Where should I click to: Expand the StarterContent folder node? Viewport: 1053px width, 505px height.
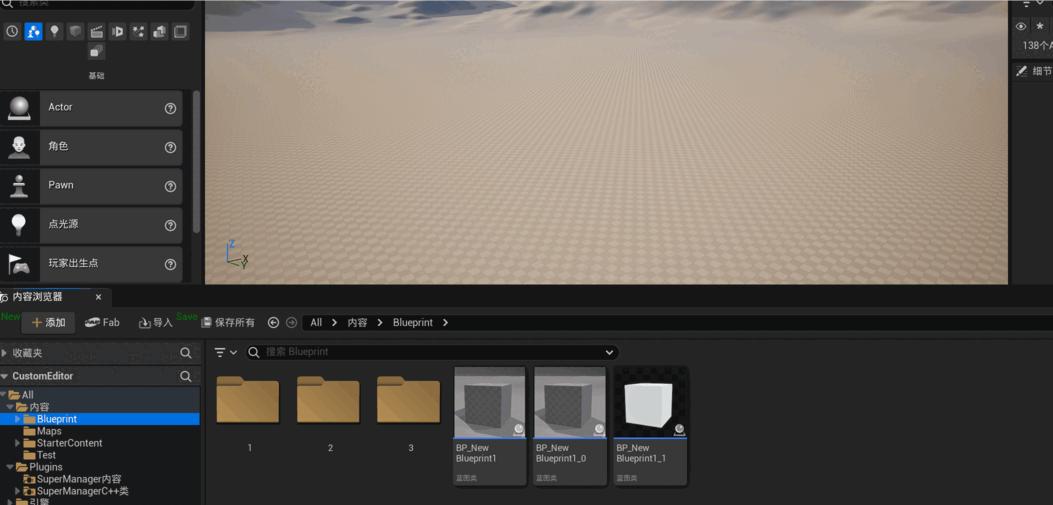point(17,443)
